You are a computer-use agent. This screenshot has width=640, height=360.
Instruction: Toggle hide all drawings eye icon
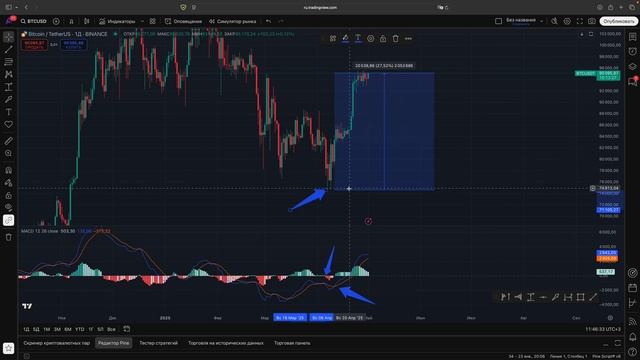[9, 208]
